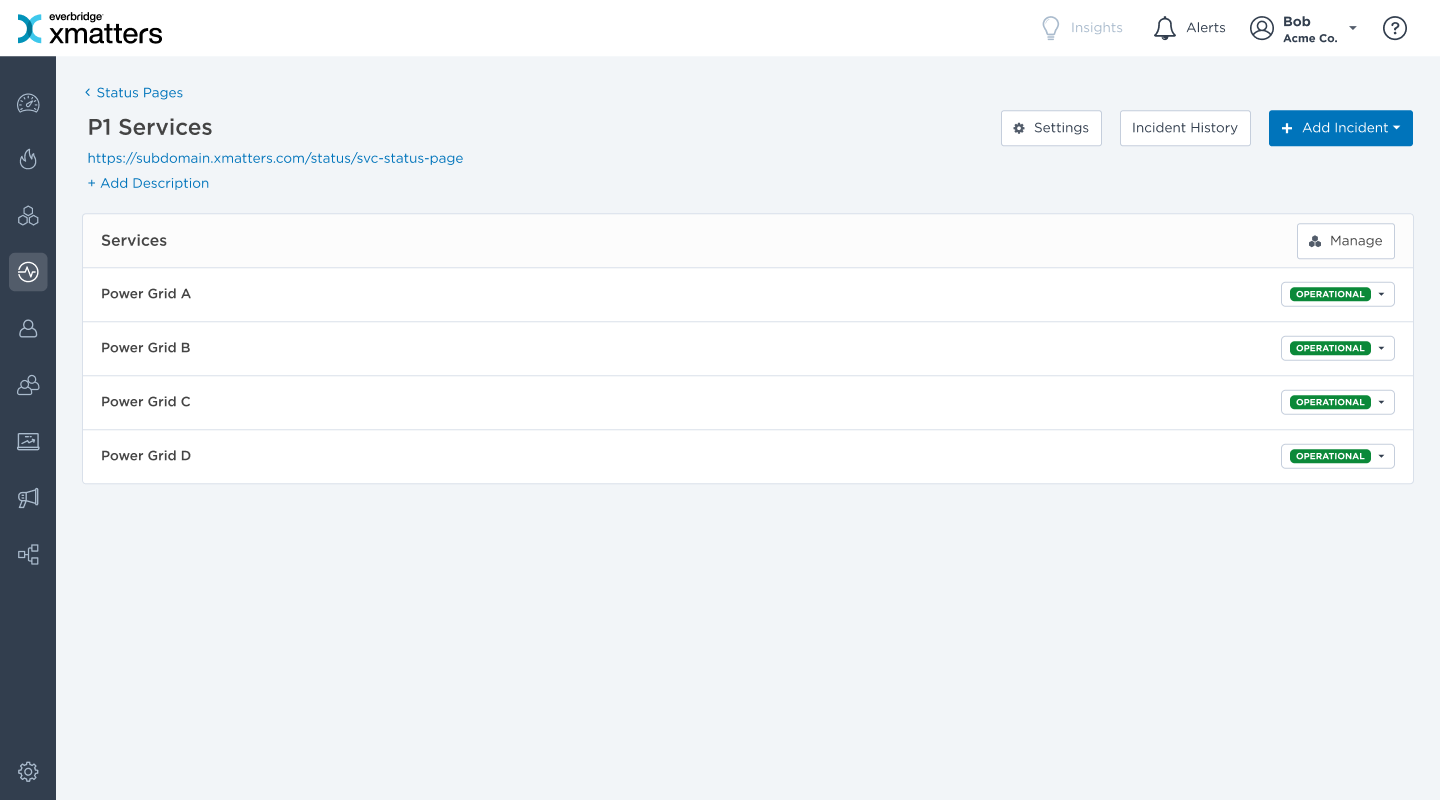
Task: Open Power Grid C status dropdown
Action: [1338, 402]
